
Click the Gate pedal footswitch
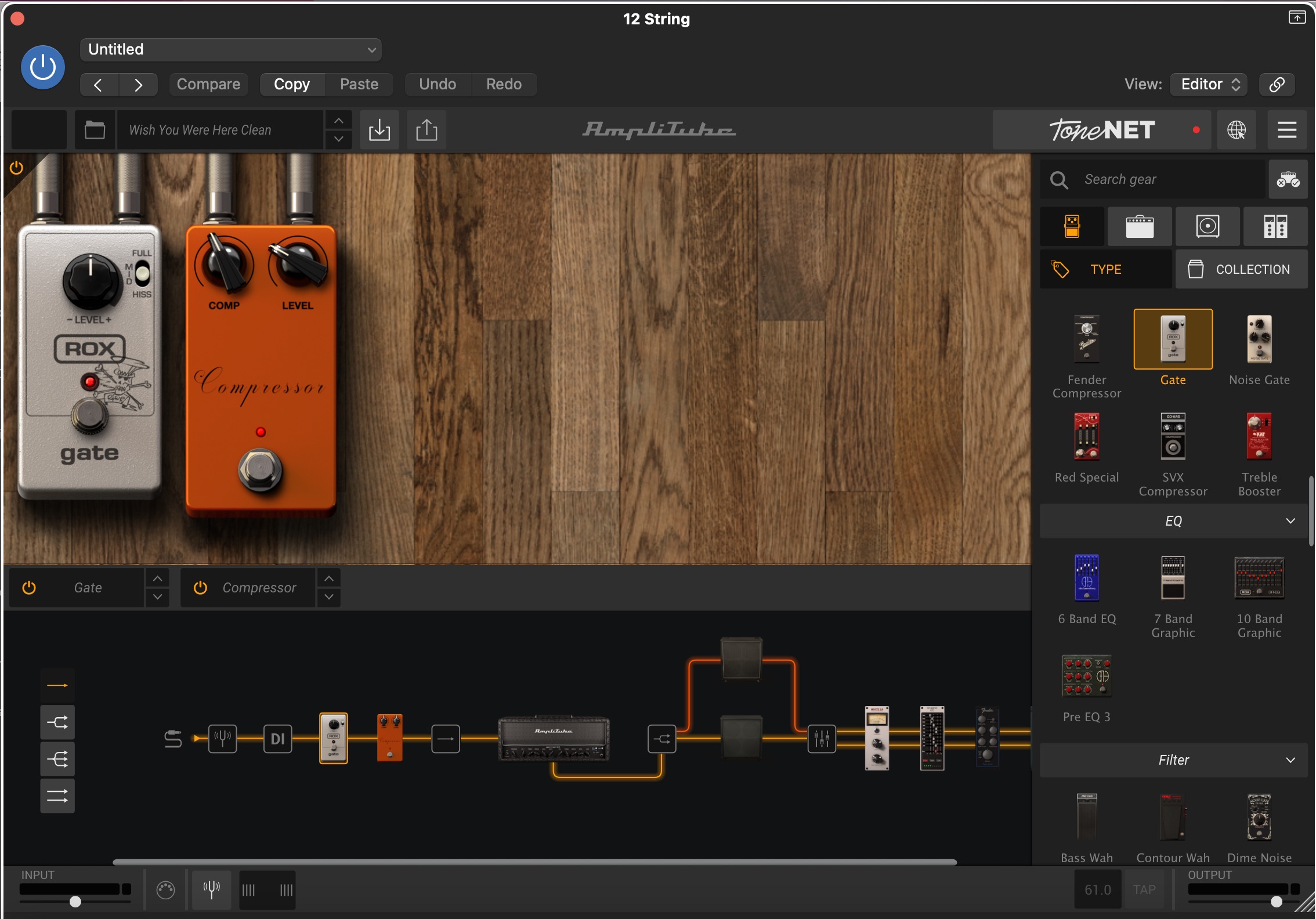(x=89, y=415)
